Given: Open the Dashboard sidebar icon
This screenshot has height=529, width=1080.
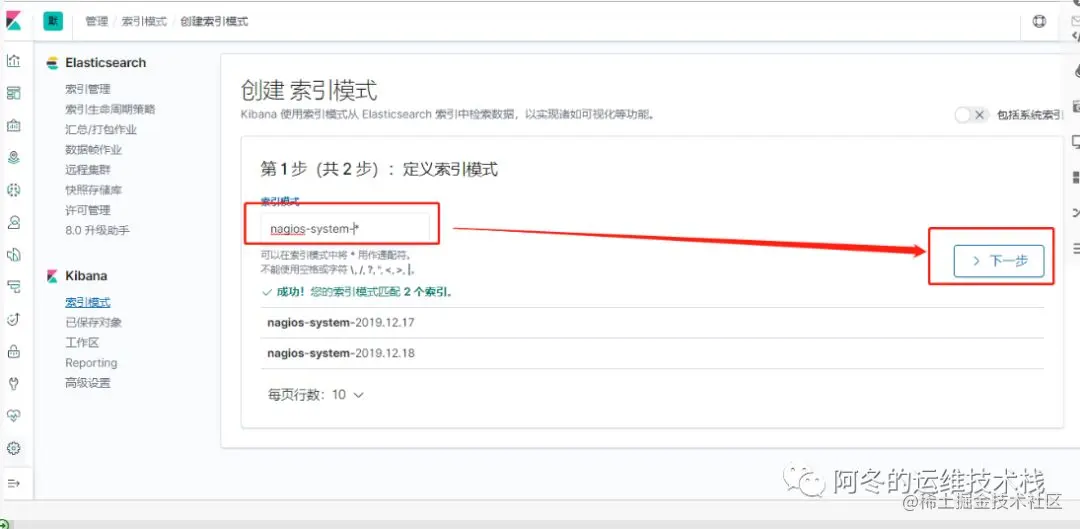Looking at the screenshot, I should pos(13,93).
